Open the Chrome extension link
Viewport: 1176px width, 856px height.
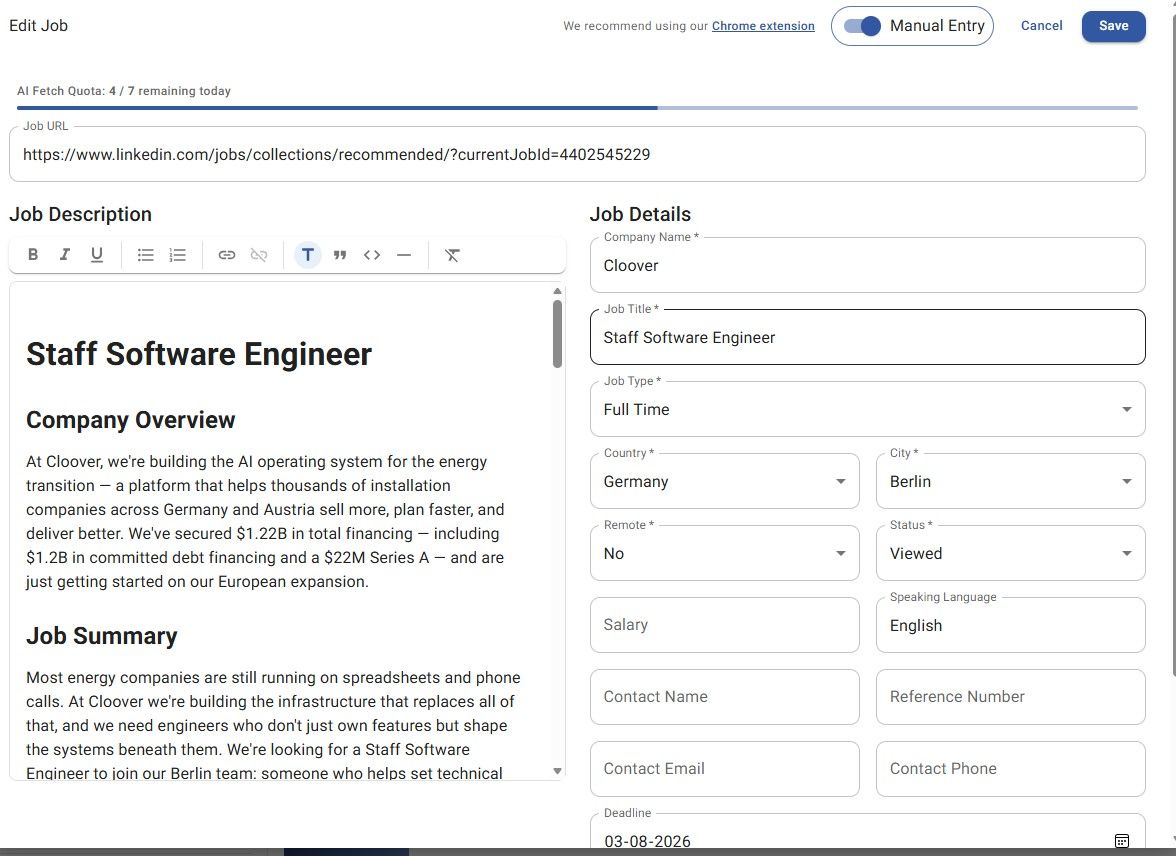pyautogui.click(x=763, y=26)
